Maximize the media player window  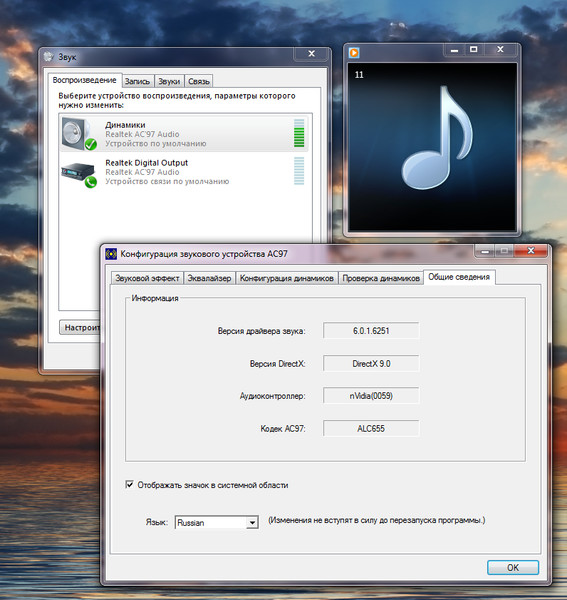[x=474, y=49]
